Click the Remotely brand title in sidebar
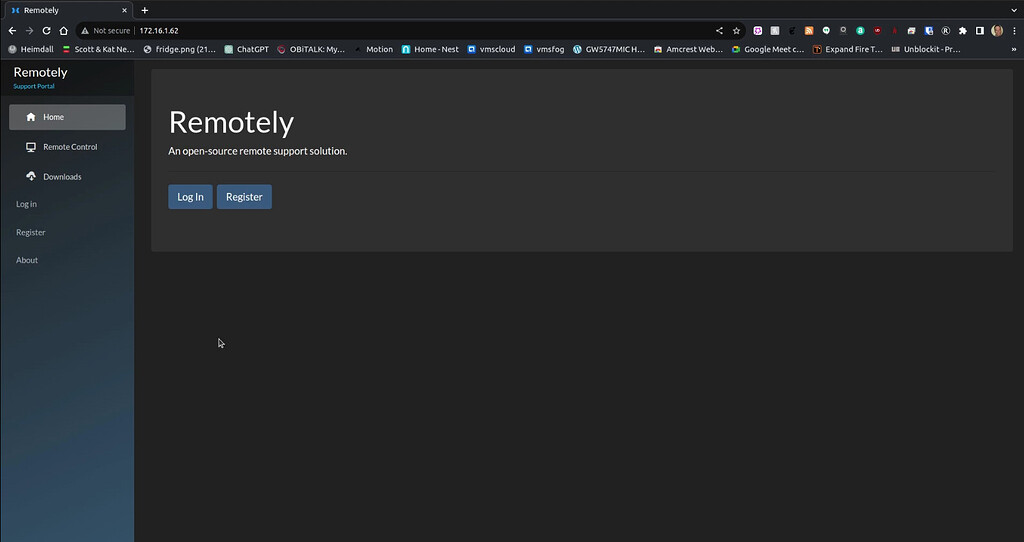1024x542 pixels. [x=40, y=72]
